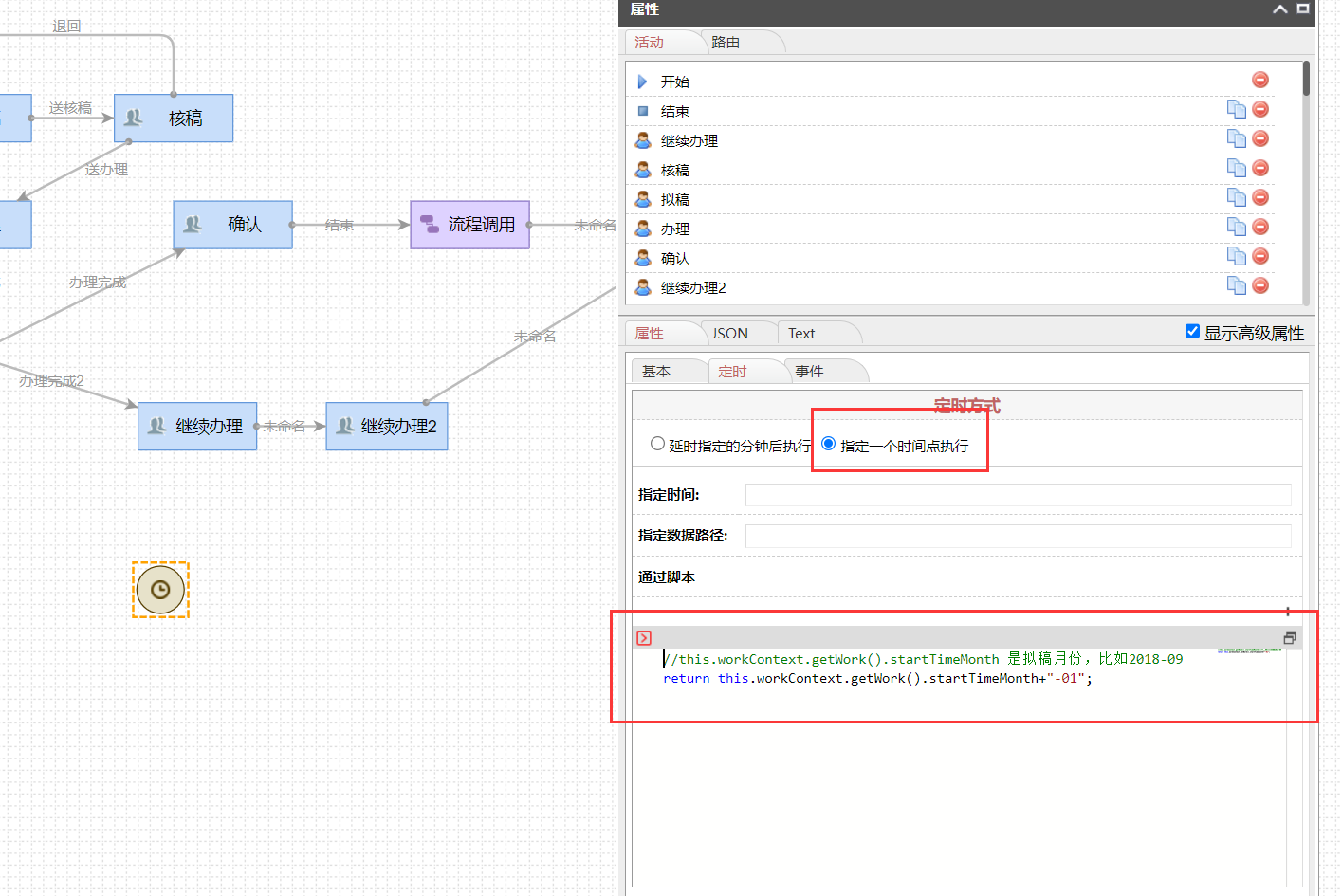Select 指定一个时间点执行 radio option
Viewport: 1342px width, 896px height.
click(x=828, y=444)
